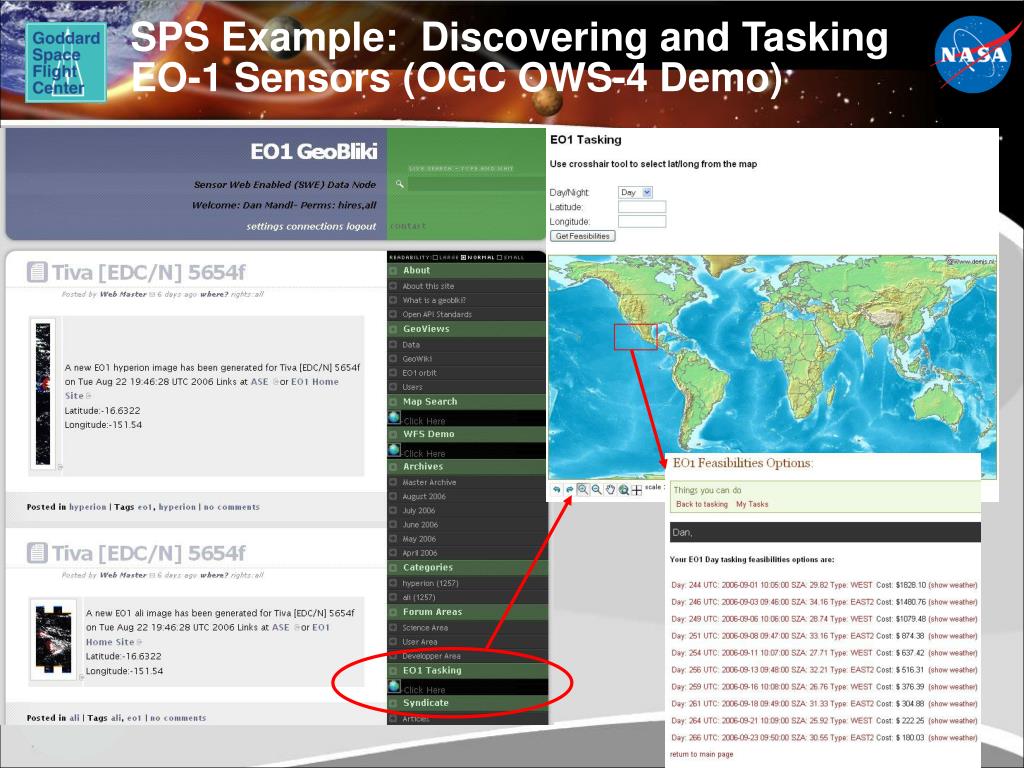Viewport: 1024px width, 768px height.
Task: Click the ASE link in the ali post
Action: [280, 628]
